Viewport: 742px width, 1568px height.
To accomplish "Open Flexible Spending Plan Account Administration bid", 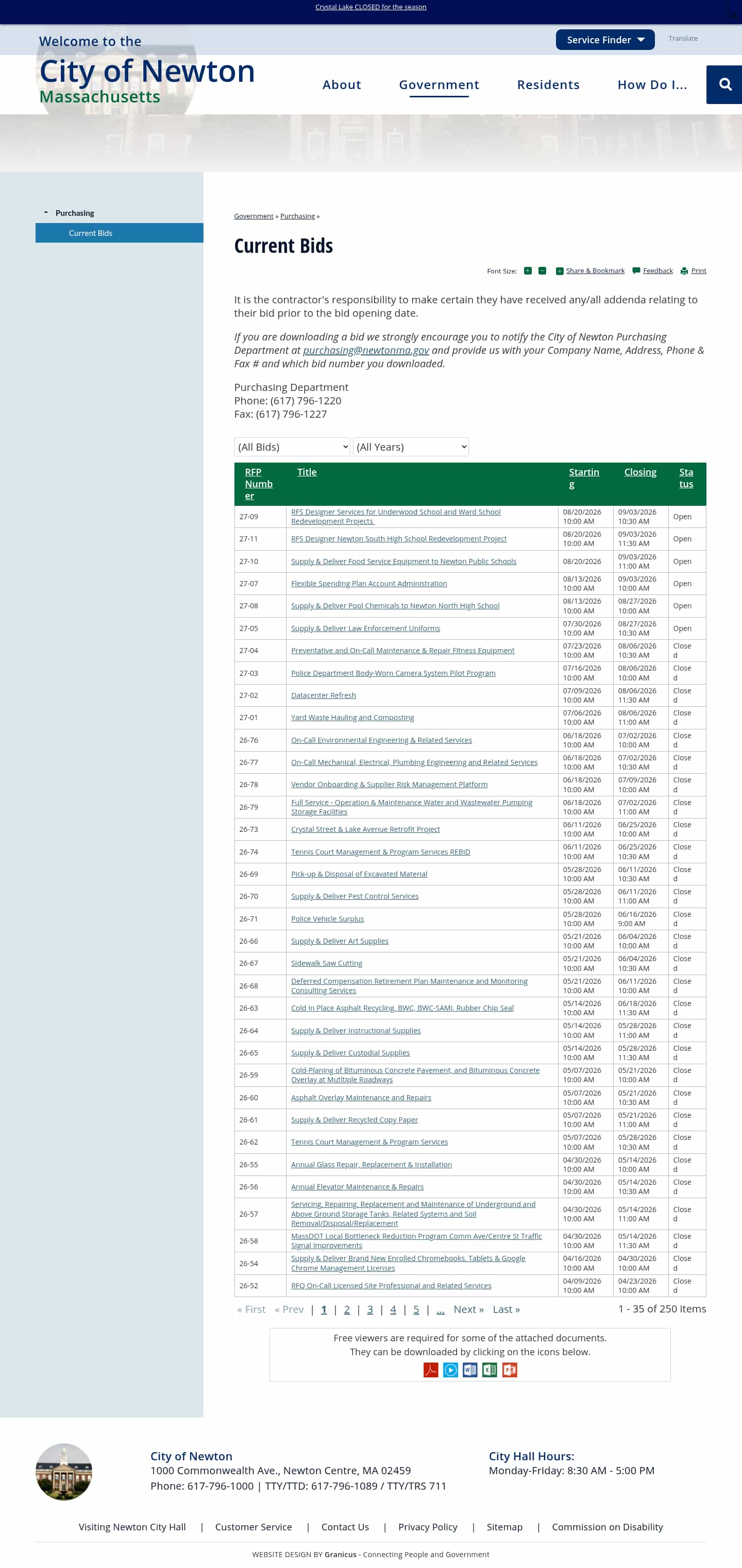I will pos(369,584).
